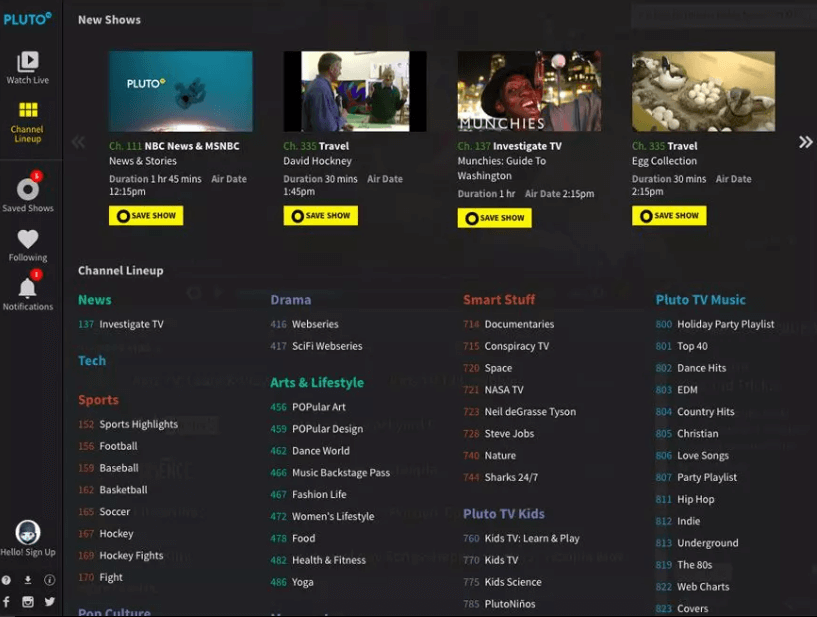The height and width of the screenshot is (617, 817).
Task: Select channel 472 Women's Lifestyle
Action: pos(323,516)
